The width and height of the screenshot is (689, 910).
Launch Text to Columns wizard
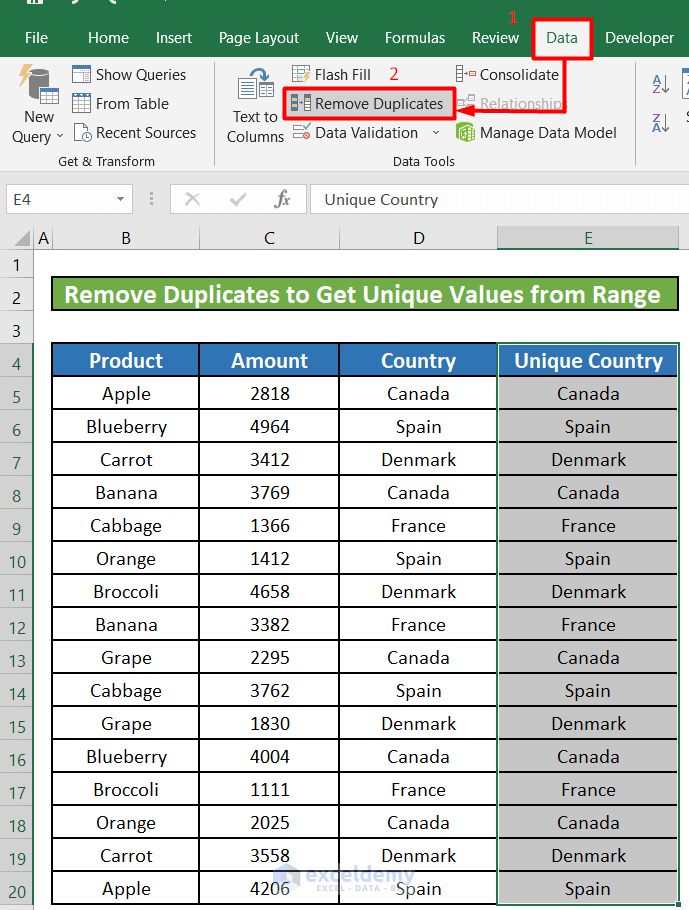(x=255, y=105)
